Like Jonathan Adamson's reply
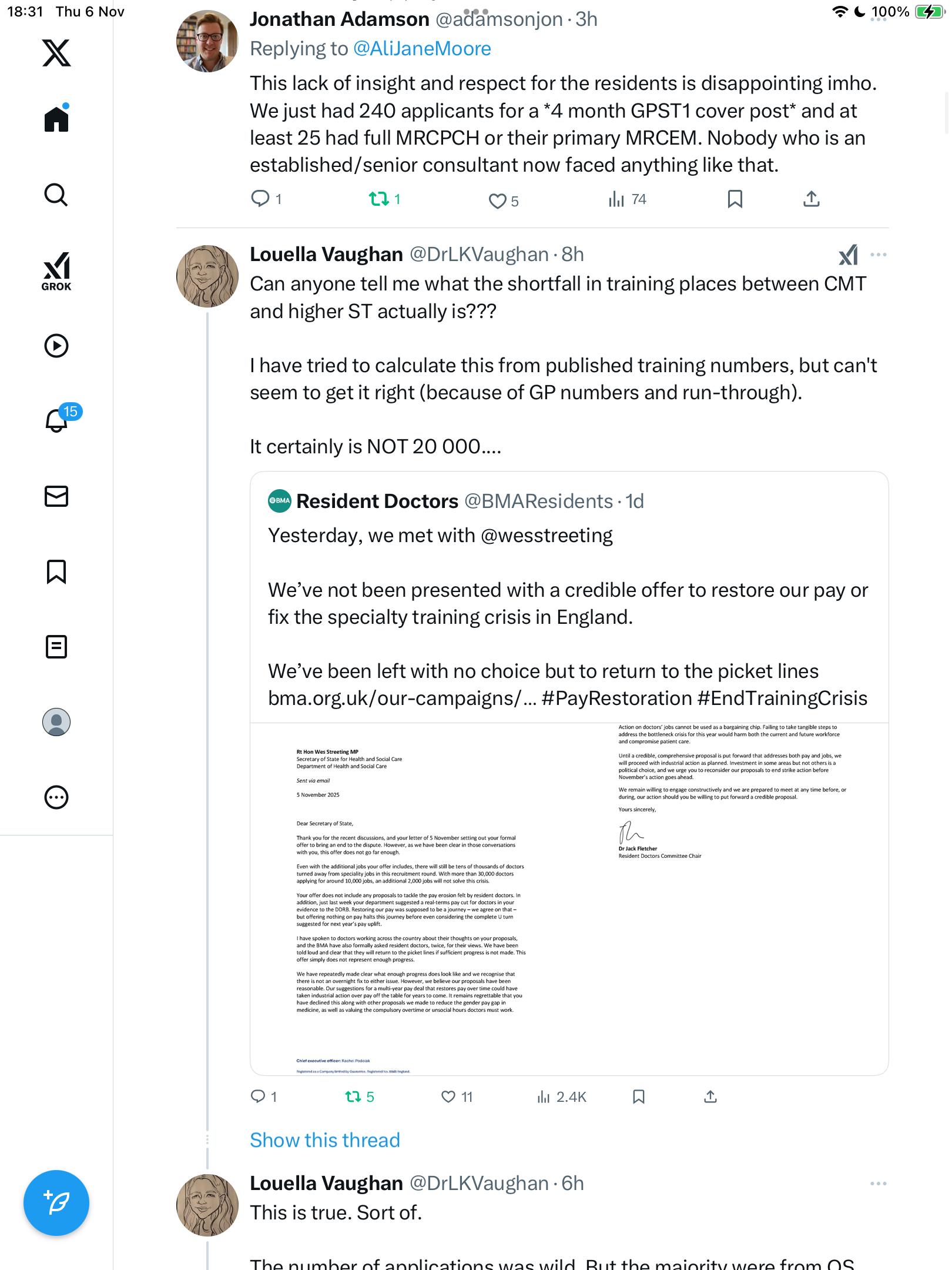 497,201
